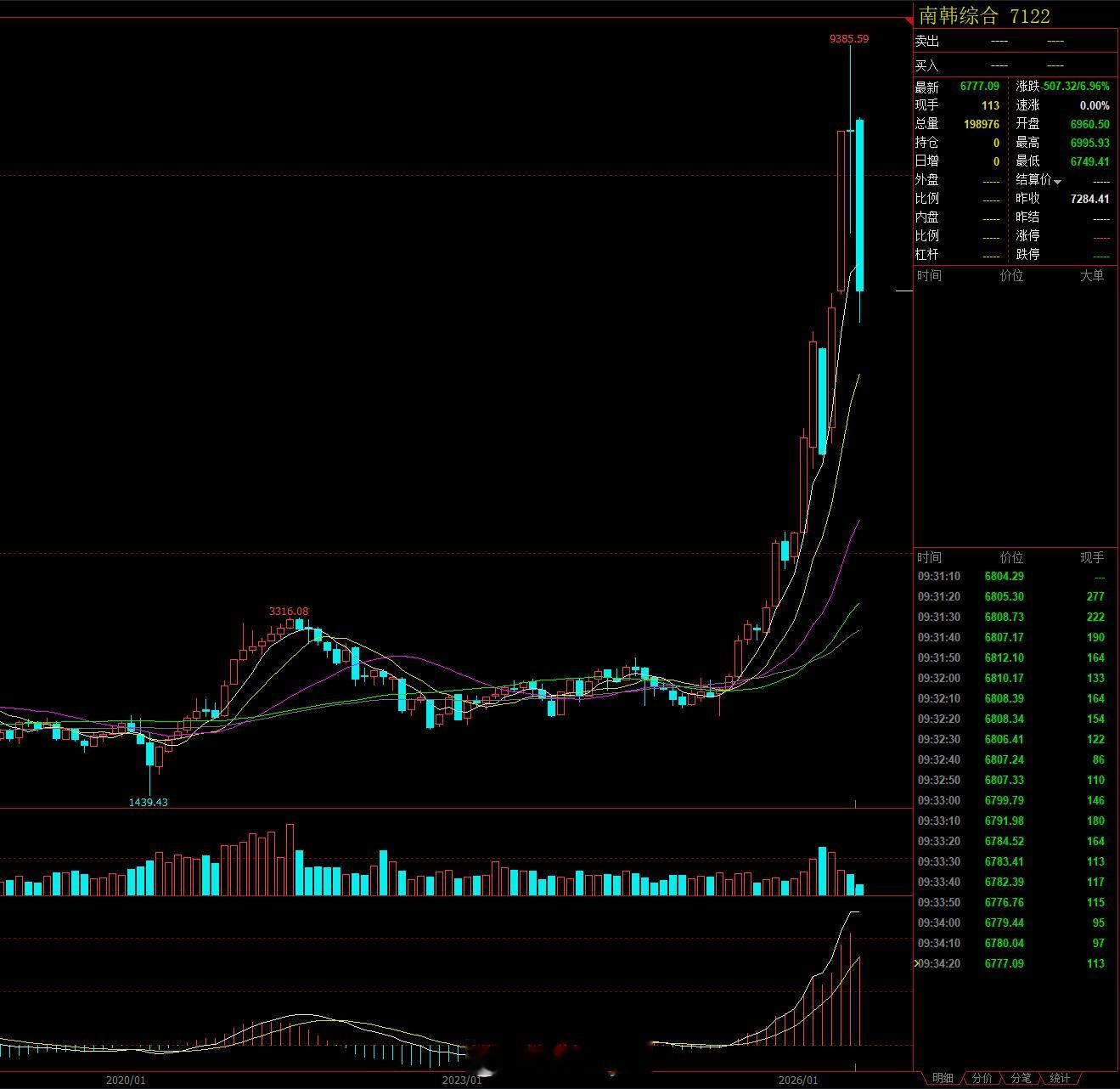Click the tick price 6812.10
The height and width of the screenshot is (1089, 1120).
pos(1004,657)
